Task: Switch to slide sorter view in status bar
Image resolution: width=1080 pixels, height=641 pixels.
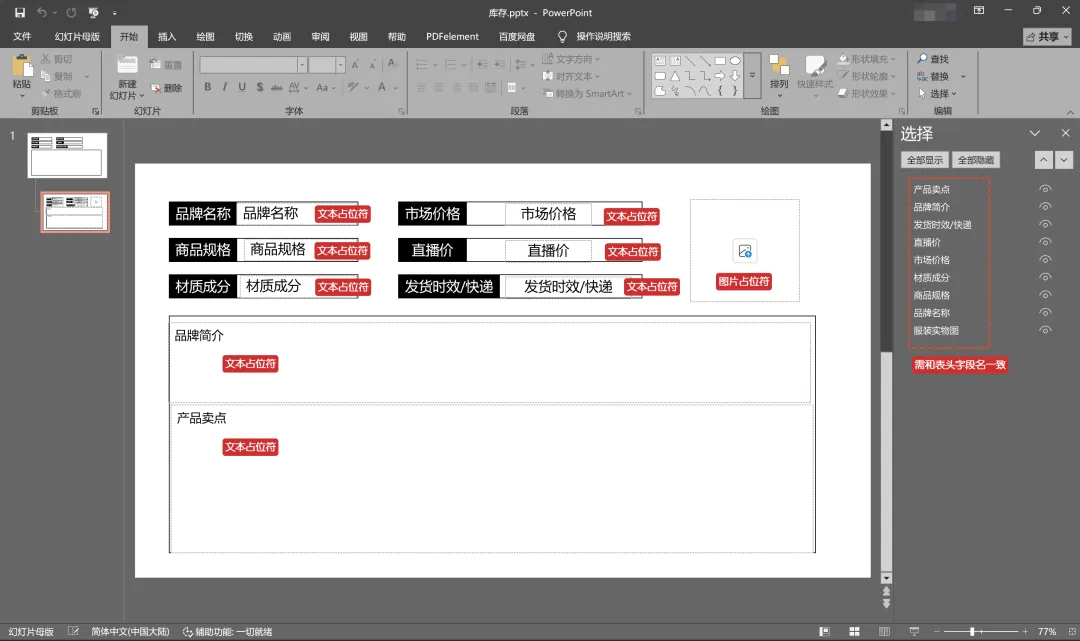Action: click(x=854, y=631)
